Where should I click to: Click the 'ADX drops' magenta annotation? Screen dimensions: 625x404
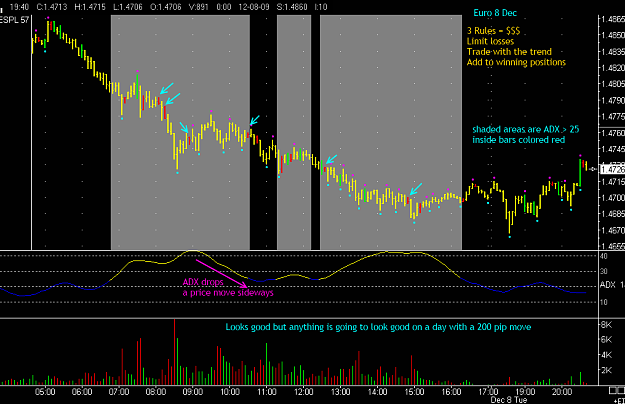[x=203, y=282]
